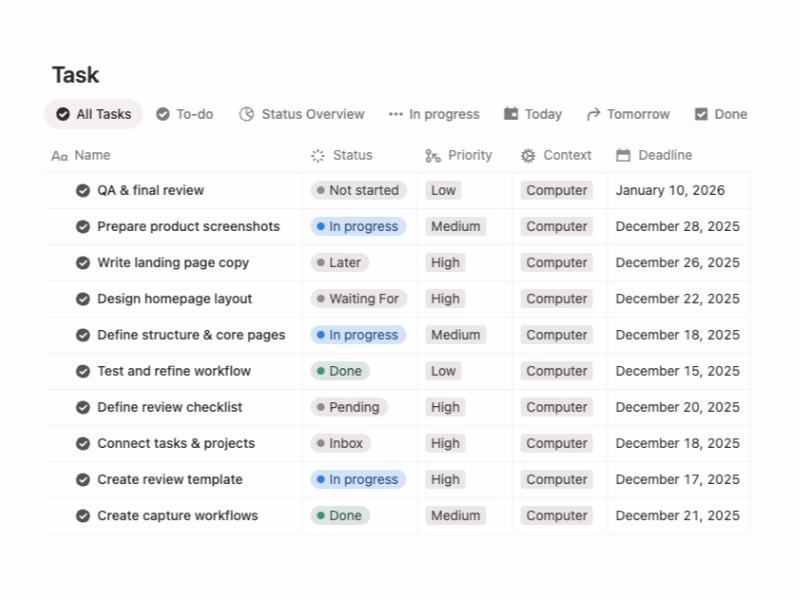Open the Test and refine workflow task

tap(174, 371)
